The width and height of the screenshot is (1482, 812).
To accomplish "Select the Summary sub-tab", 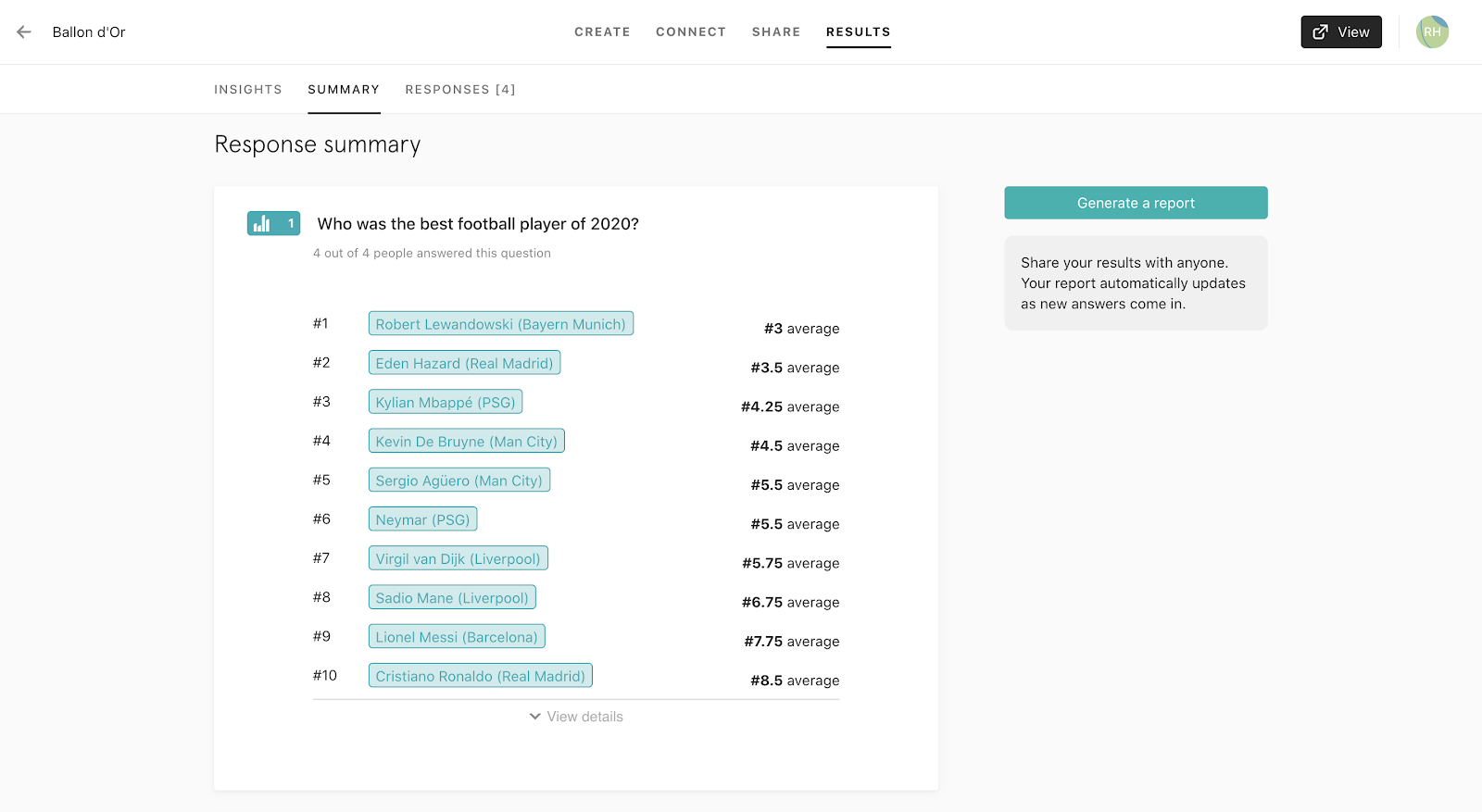I will point(344,90).
